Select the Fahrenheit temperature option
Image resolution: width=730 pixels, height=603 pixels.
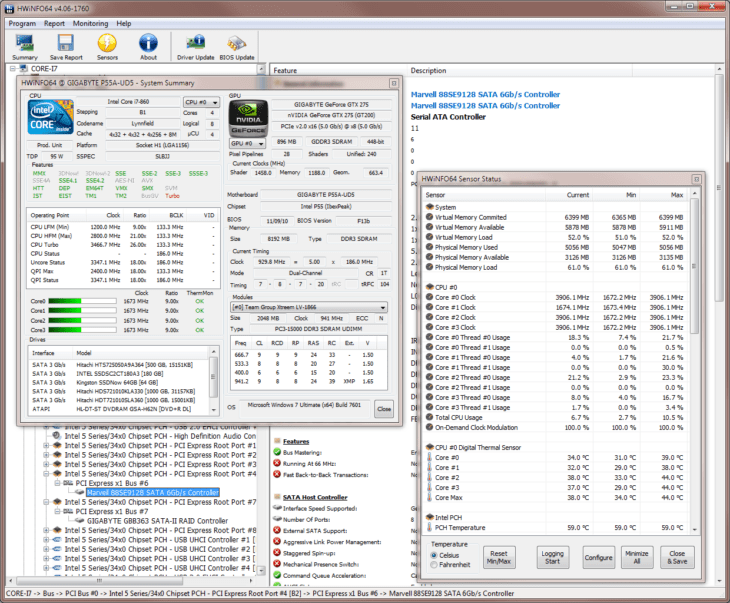(434, 565)
